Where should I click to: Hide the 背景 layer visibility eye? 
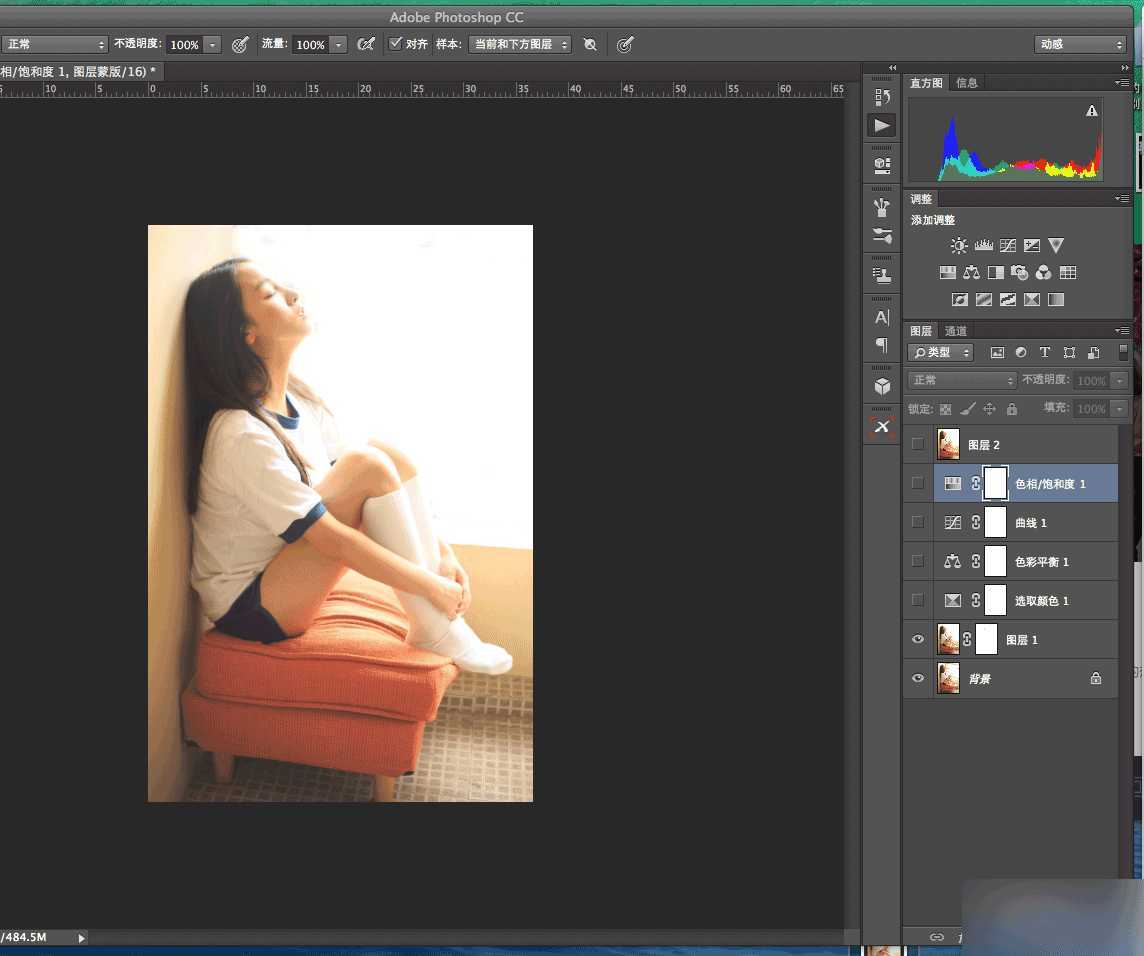tap(918, 679)
